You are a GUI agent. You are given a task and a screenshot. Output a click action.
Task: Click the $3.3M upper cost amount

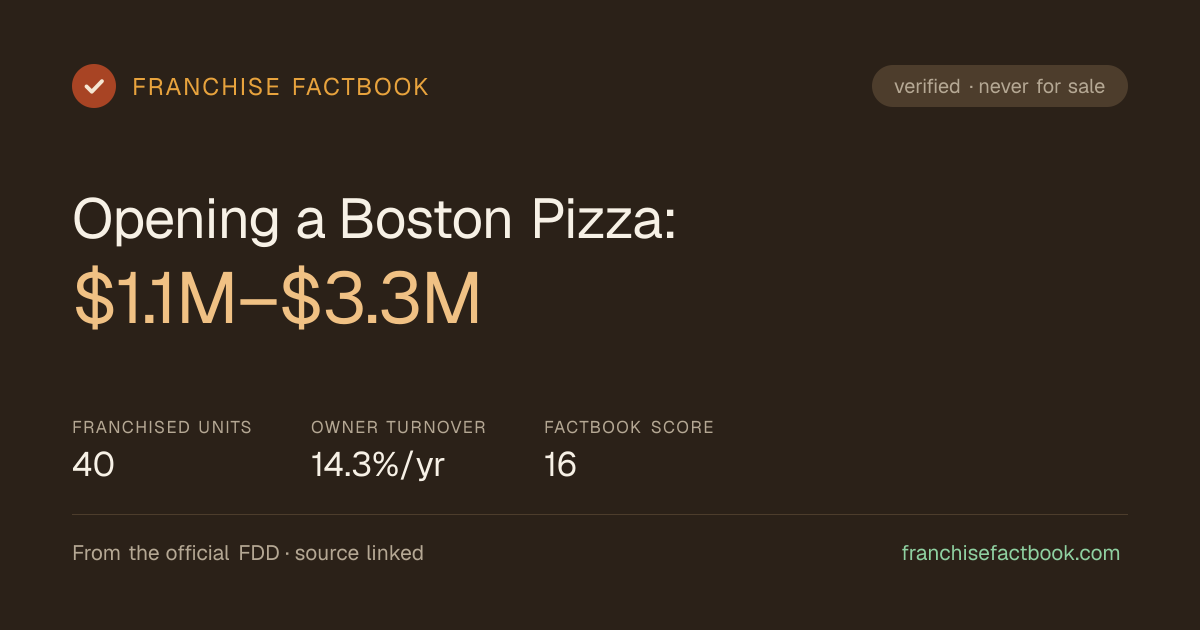point(381,300)
